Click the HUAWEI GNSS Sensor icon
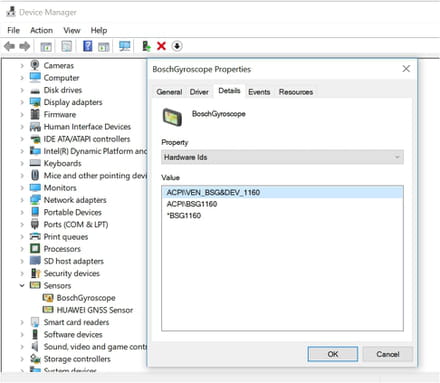This screenshot has width=440, height=383. coord(48,310)
